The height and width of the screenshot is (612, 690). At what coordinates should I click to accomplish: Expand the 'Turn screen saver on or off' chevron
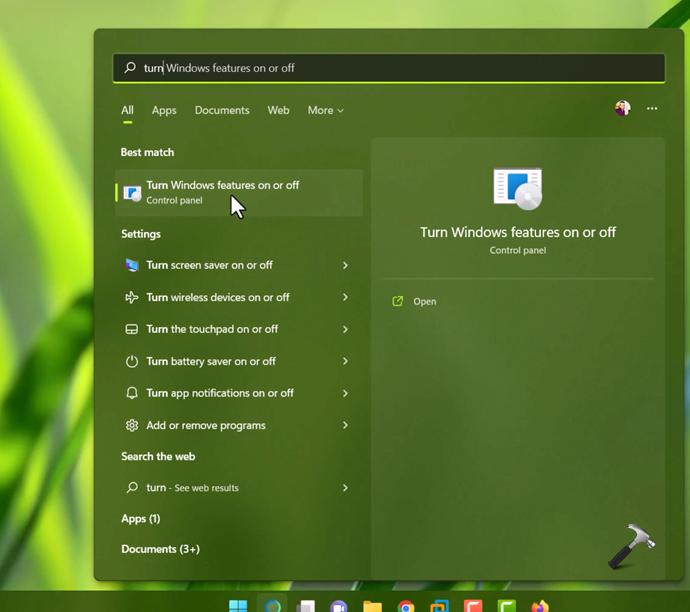pos(345,265)
